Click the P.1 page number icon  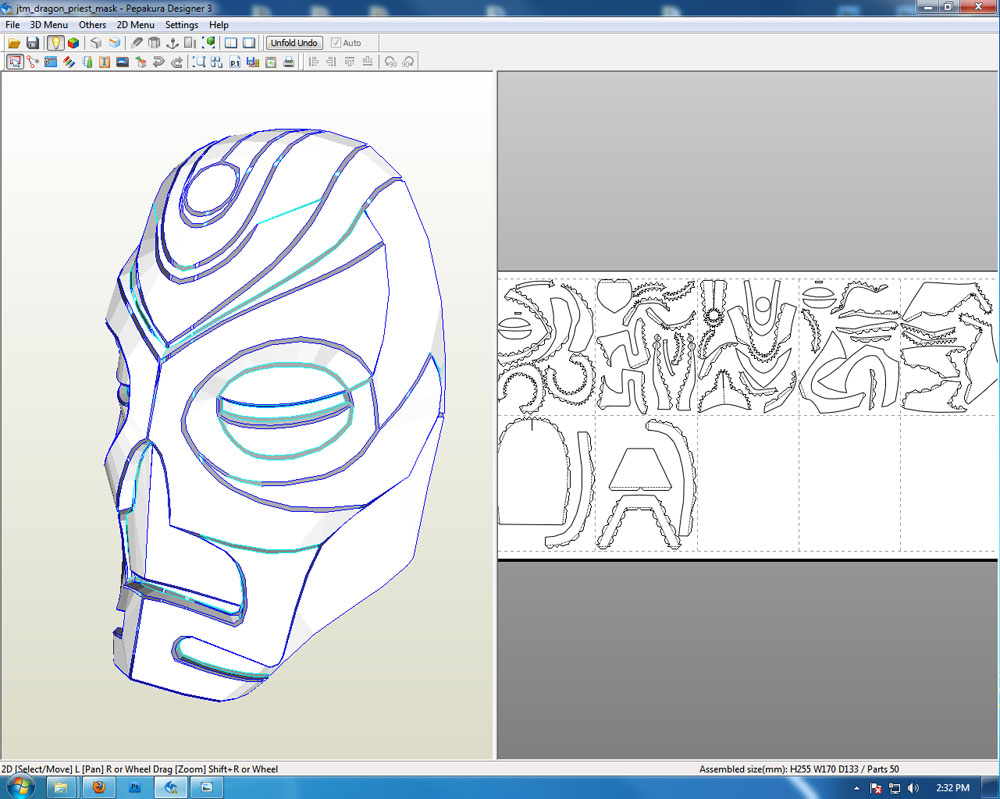(235, 62)
